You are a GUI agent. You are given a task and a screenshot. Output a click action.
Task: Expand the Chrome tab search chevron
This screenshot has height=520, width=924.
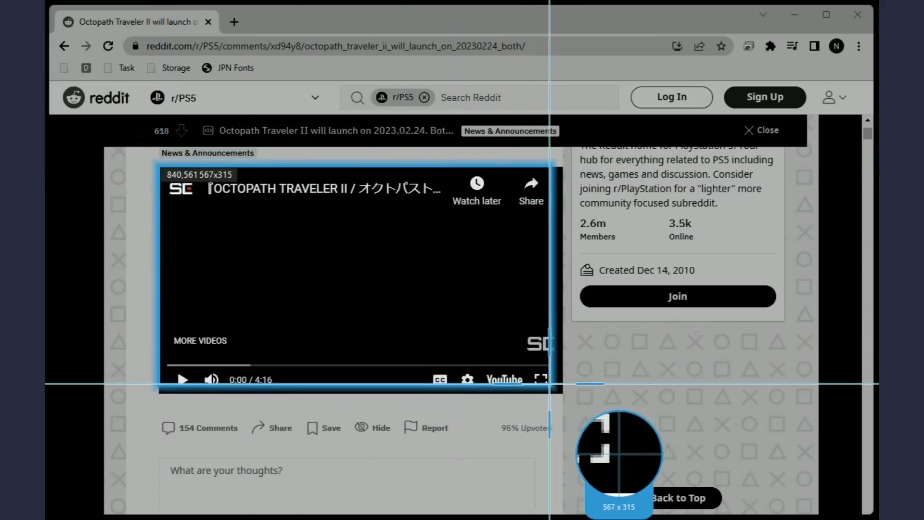[762, 15]
